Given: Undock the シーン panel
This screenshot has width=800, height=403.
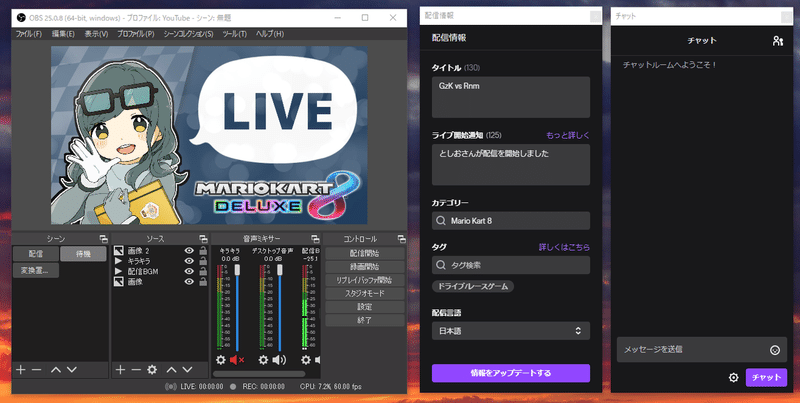Looking at the screenshot, I should pyautogui.click(x=104, y=239).
